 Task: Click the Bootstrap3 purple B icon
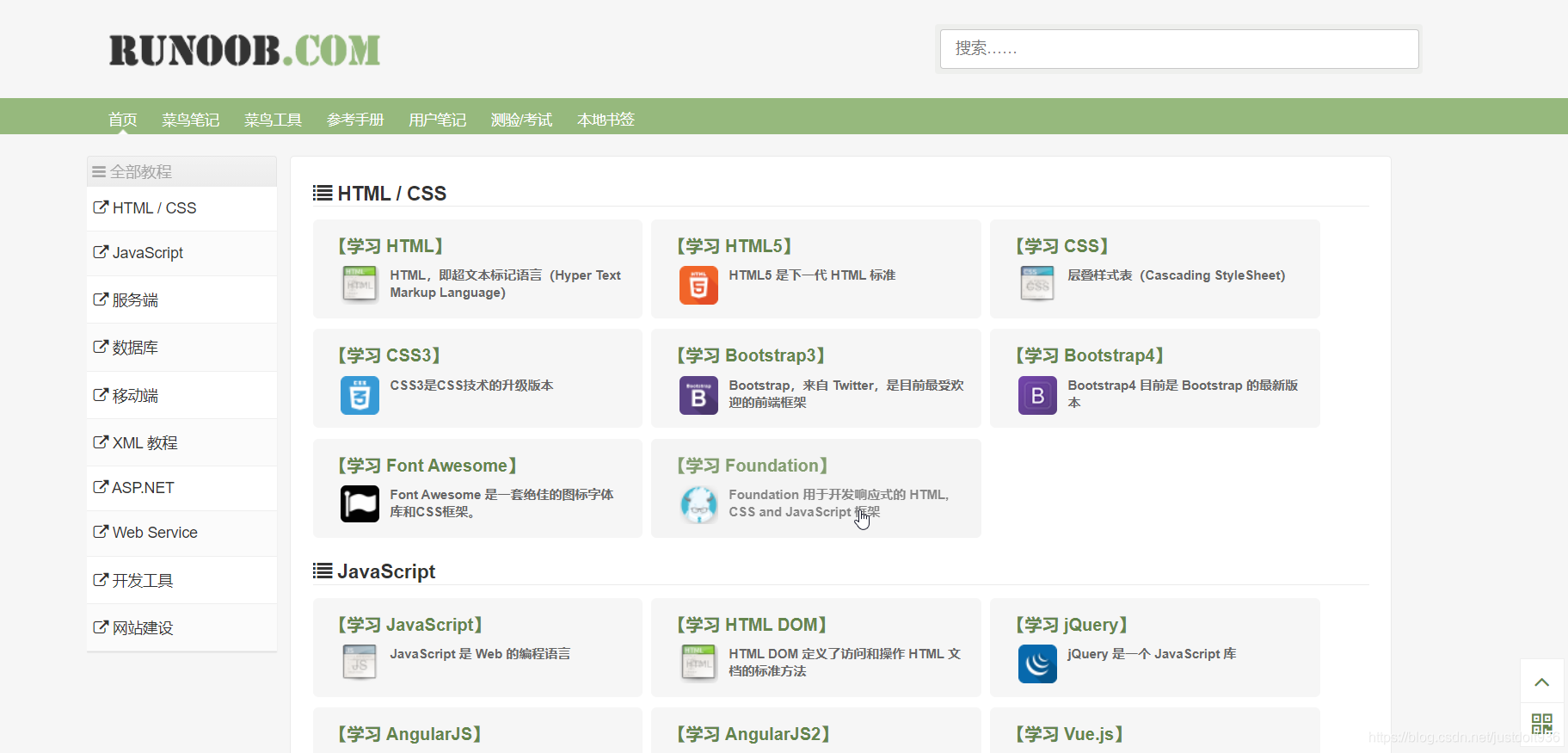click(x=698, y=395)
